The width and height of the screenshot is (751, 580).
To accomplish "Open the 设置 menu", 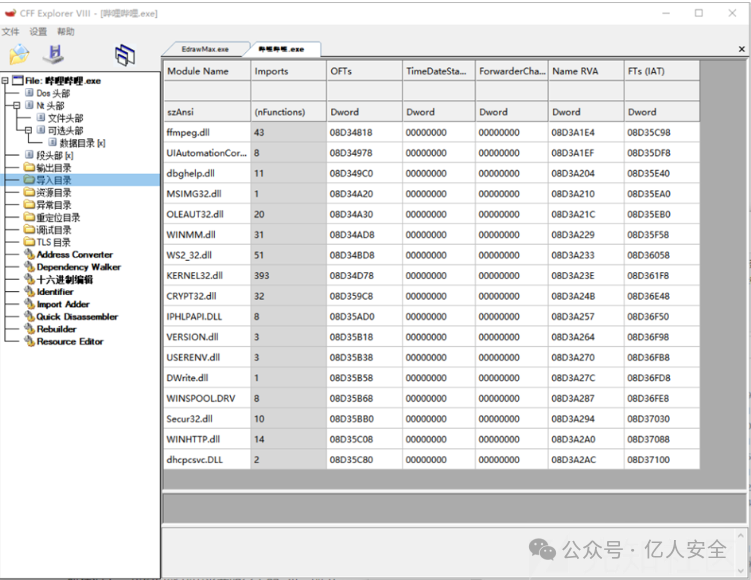I will coord(38,32).
